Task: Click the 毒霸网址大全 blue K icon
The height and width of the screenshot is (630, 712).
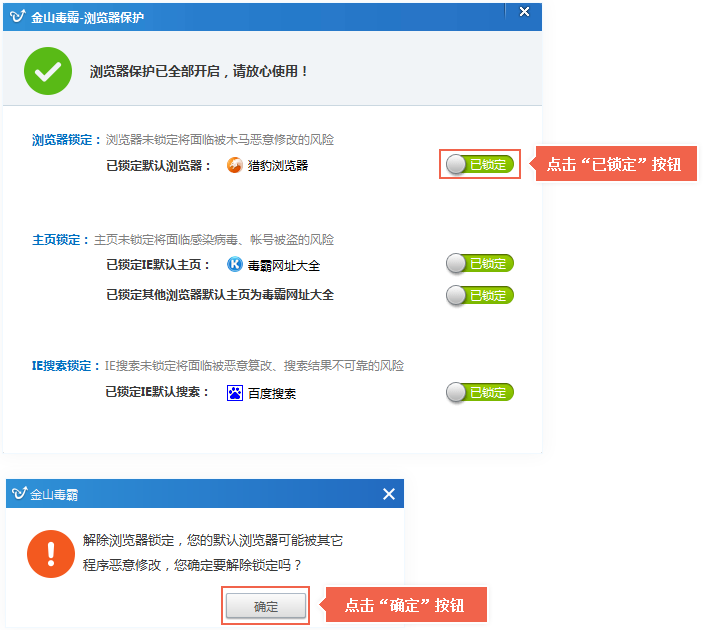Action: pyautogui.click(x=234, y=265)
